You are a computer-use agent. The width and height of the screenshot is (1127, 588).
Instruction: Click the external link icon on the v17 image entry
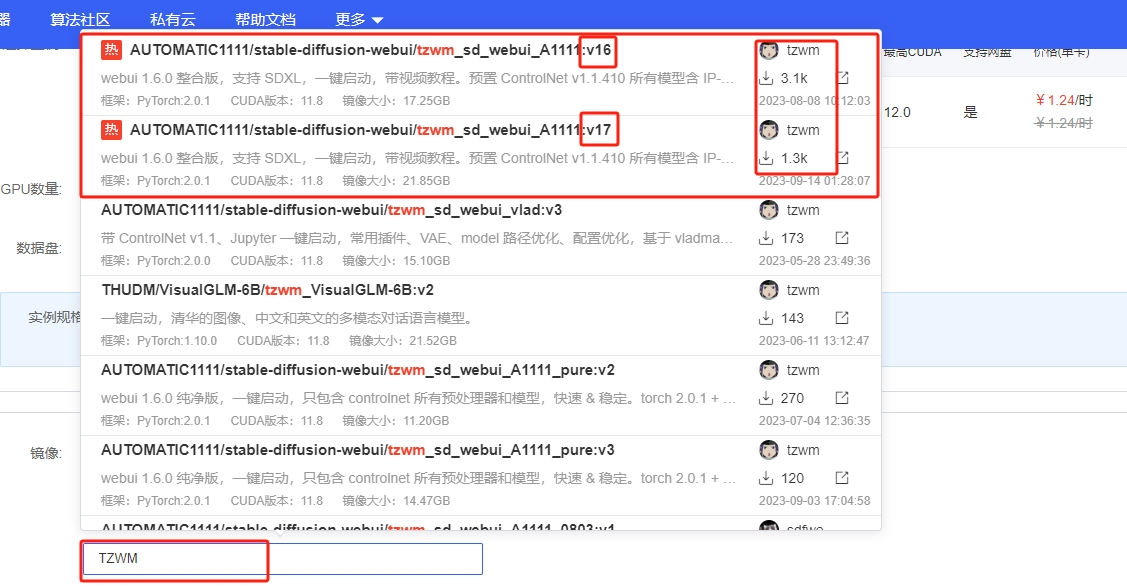[x=842, y=157]
